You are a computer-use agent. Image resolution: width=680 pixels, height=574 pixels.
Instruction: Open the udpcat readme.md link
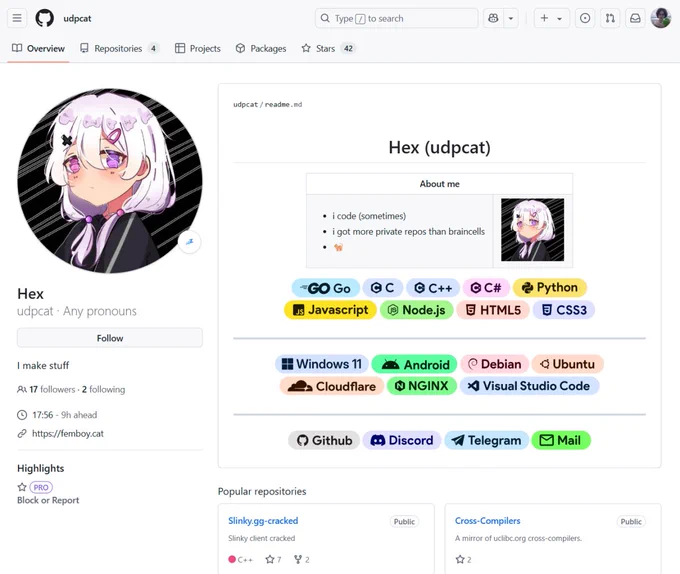[268, 104]
